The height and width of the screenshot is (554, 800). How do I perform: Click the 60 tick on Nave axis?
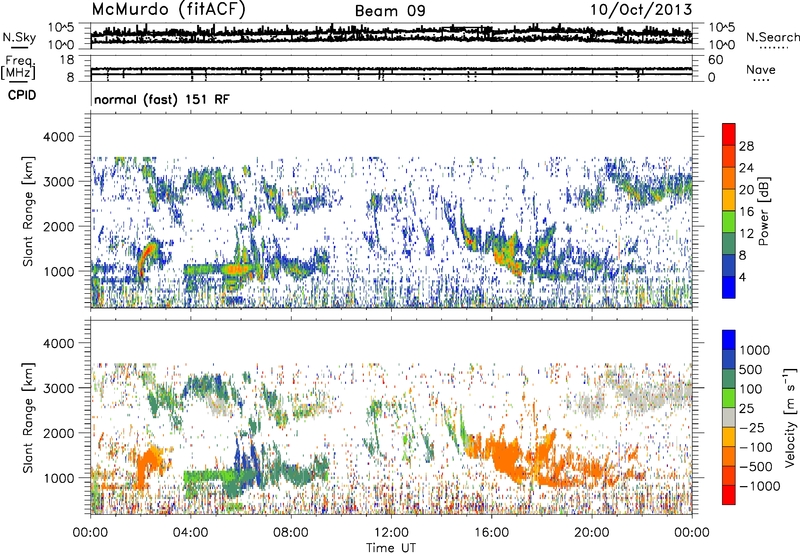715,60
